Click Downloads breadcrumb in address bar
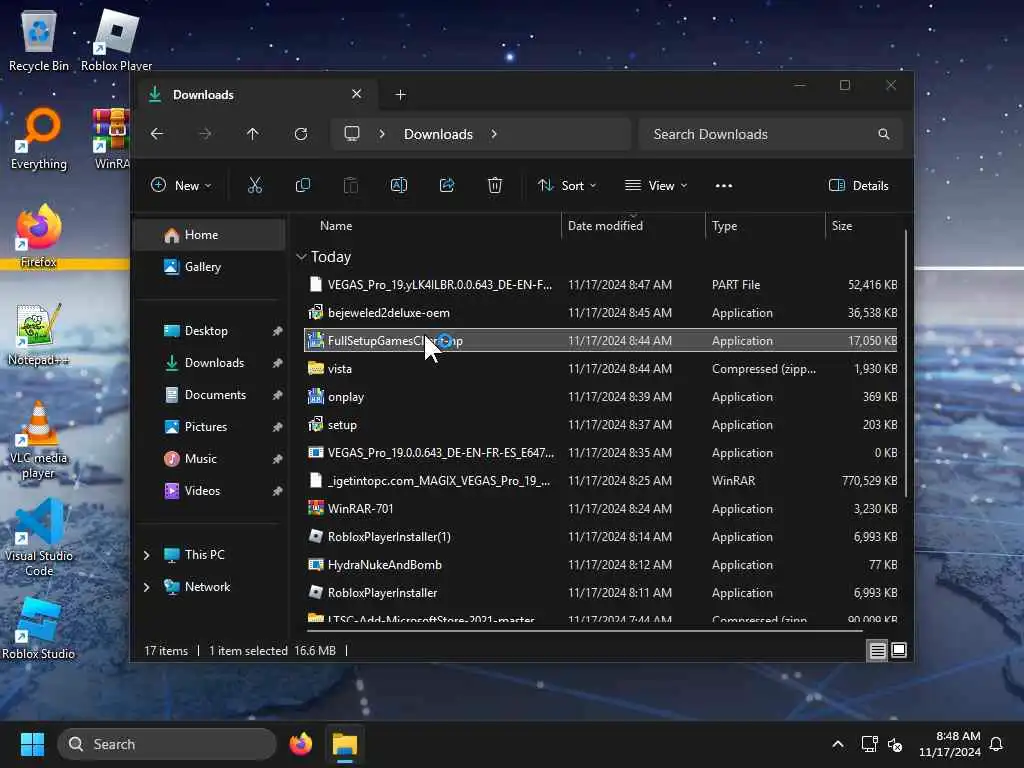This screenshot has height=768, width=1024. (x=438, y=134)
